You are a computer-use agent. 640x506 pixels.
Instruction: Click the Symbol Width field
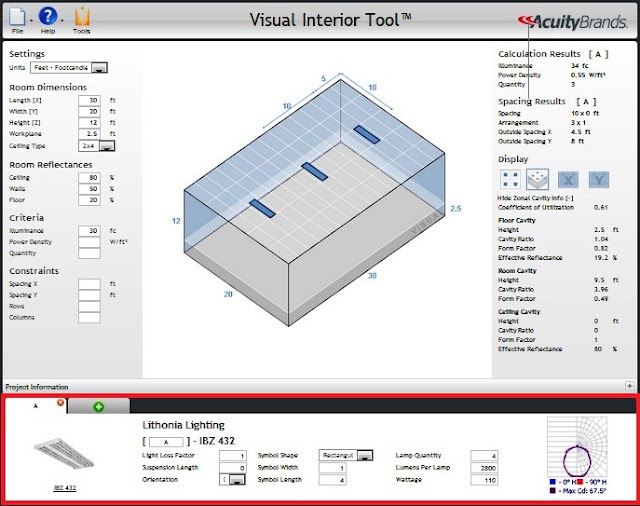point(333,468)
